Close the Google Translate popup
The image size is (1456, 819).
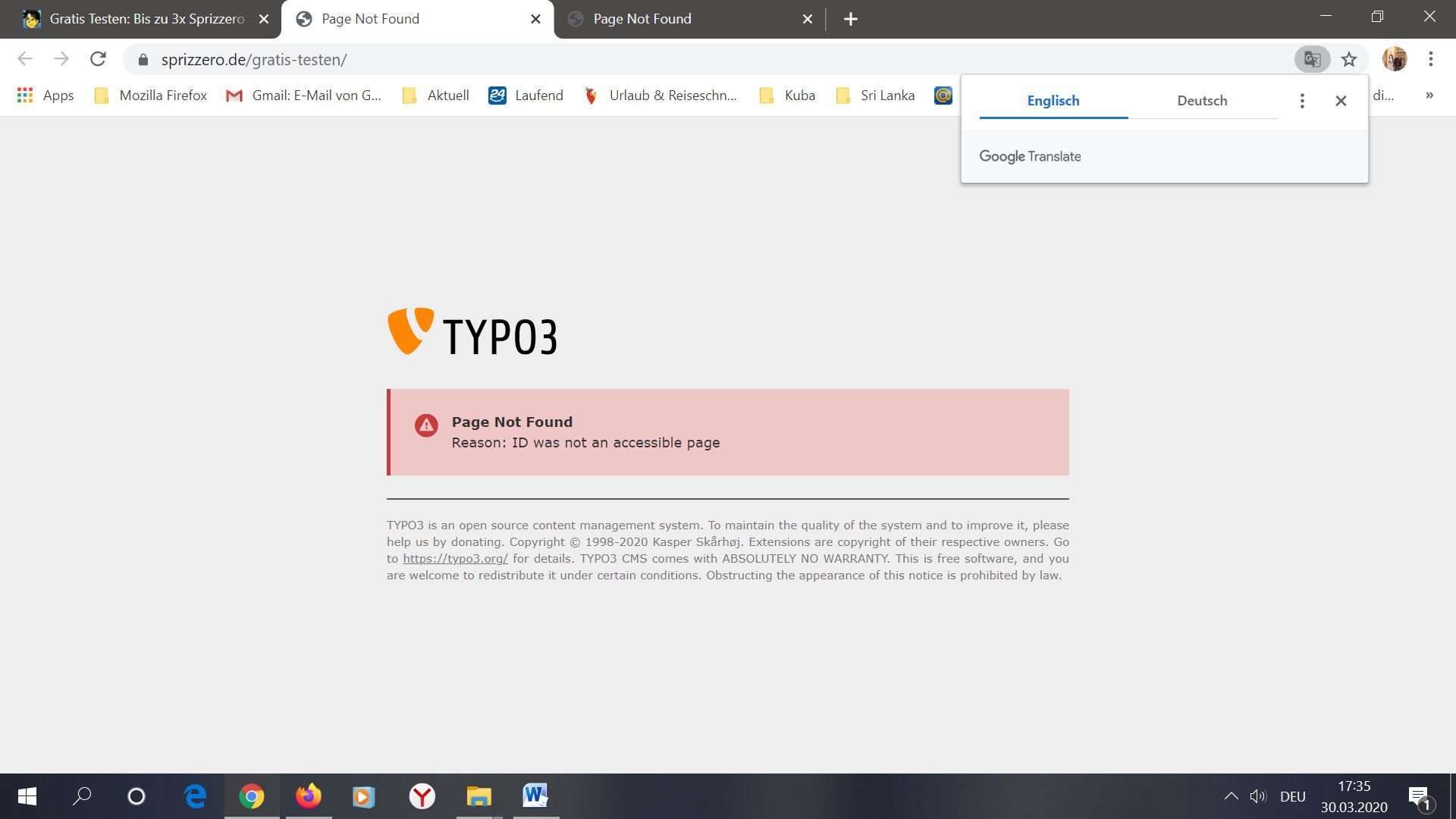[1341, 101]
